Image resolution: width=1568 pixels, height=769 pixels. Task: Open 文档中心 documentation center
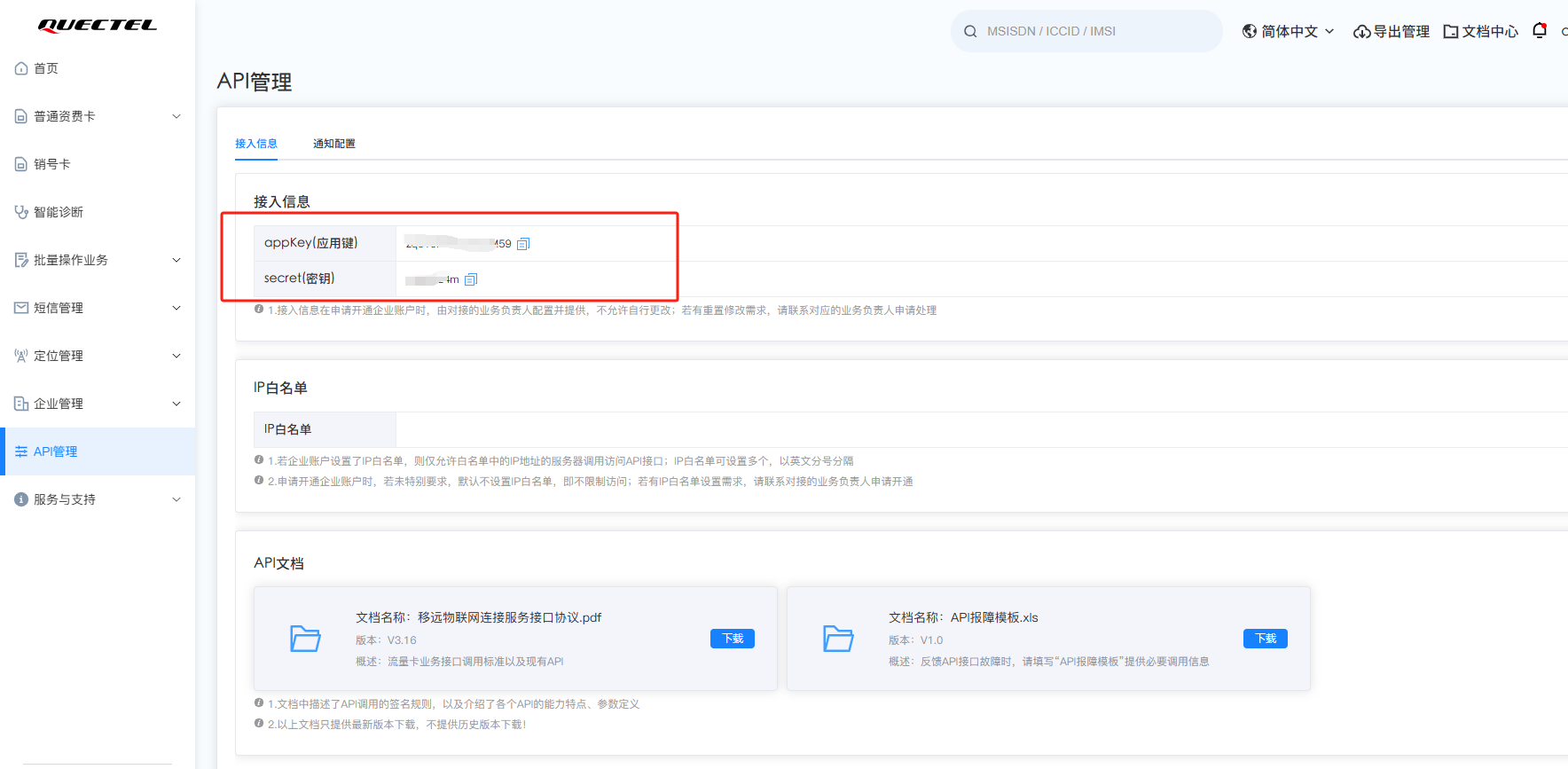(x=1481, y=31)
